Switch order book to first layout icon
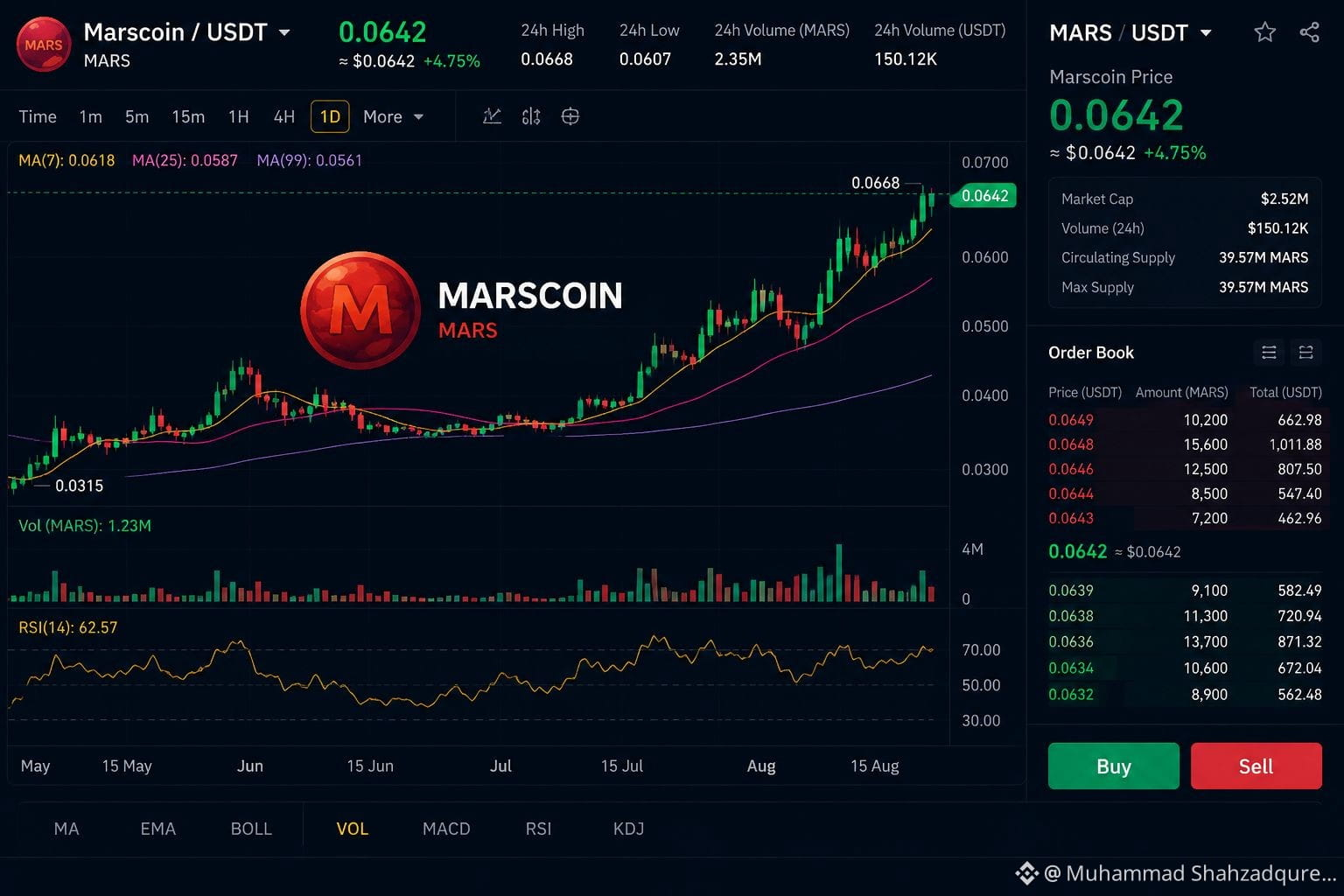This screenshot has height=896, width=1344. (x=1269, y=353)
